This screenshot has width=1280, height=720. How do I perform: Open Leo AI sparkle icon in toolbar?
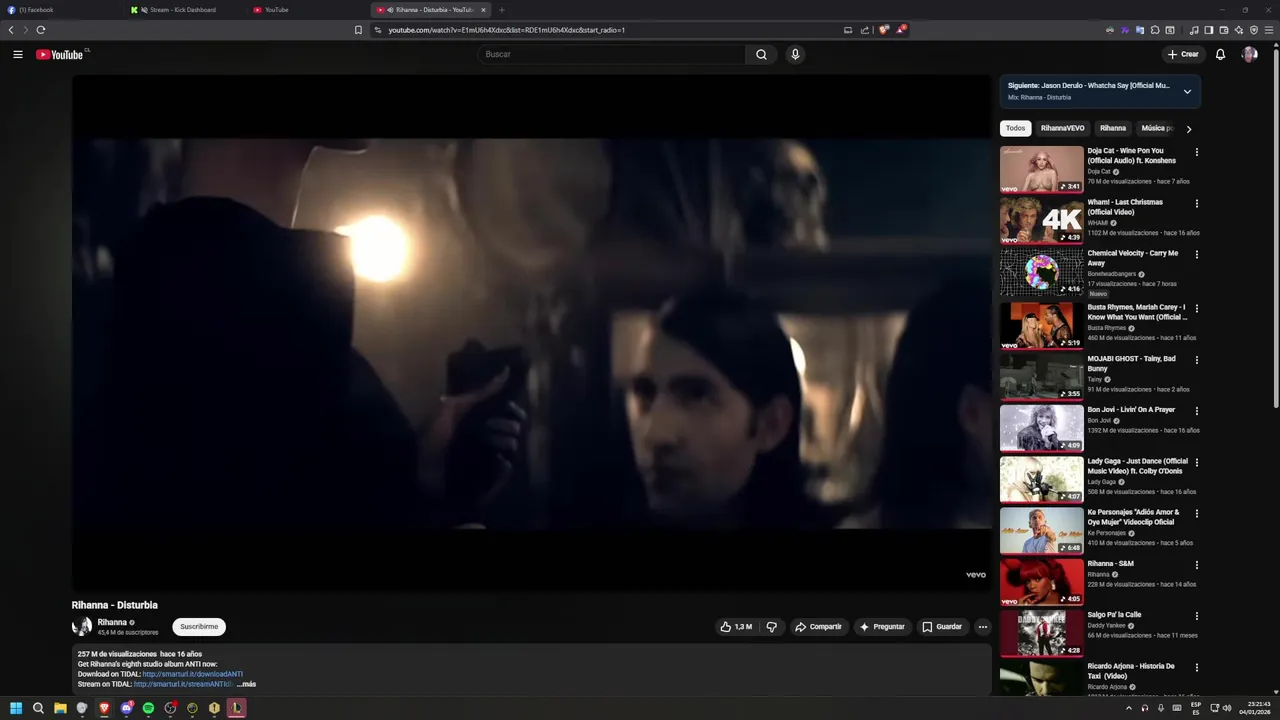pyautogui.click(x=1239, y=30)
